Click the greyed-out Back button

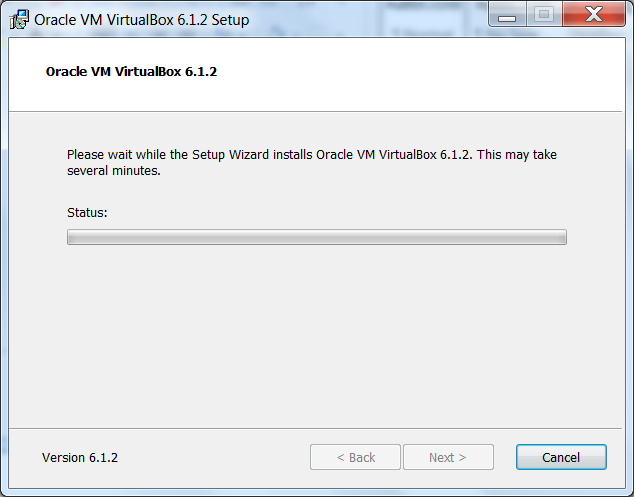pos(355,457)
